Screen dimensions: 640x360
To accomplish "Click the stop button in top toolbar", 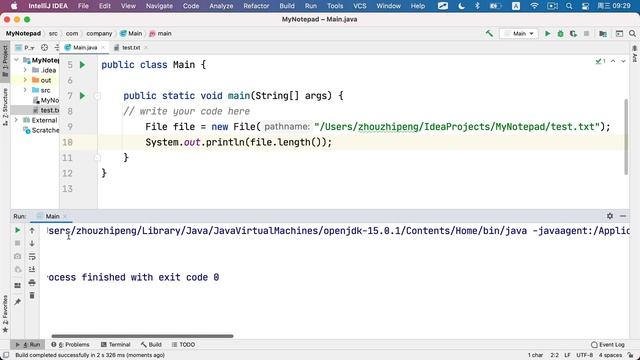I will point(587,33).
